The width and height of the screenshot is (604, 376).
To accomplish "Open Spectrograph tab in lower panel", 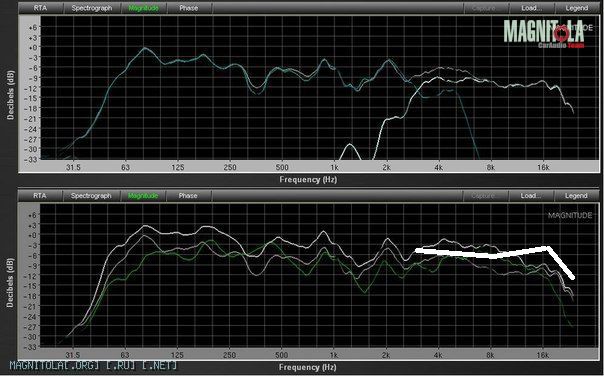I will (91, 196).
